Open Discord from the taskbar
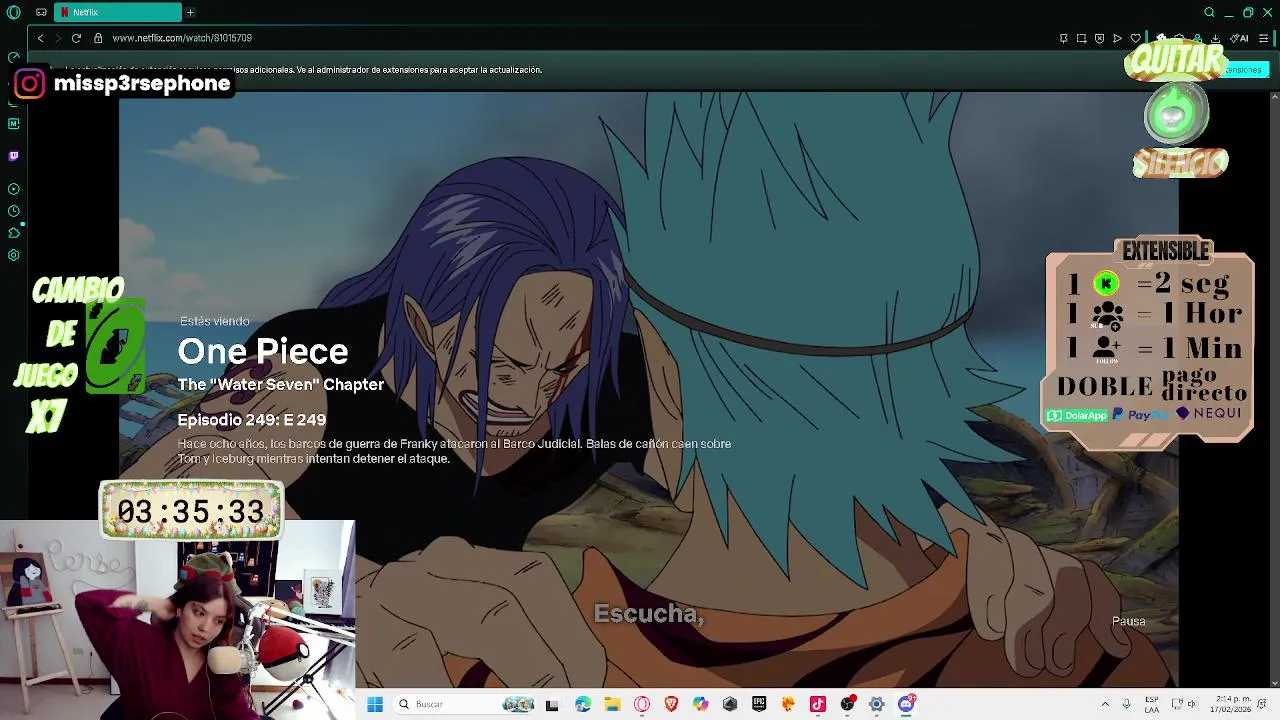1280x720 pixels. tap(906, 704)
